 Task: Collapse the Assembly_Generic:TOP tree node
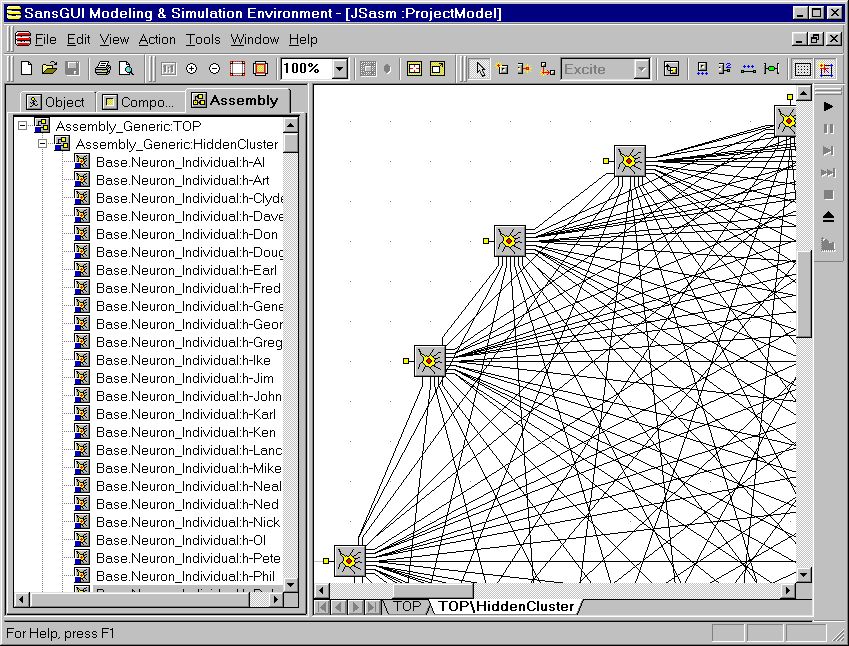tap(22, 126)
